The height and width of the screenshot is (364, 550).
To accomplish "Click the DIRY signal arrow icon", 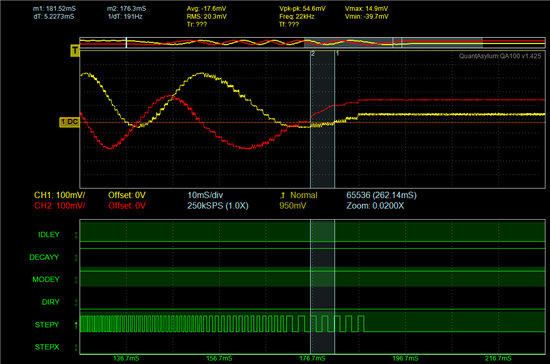I will [76, 302].
